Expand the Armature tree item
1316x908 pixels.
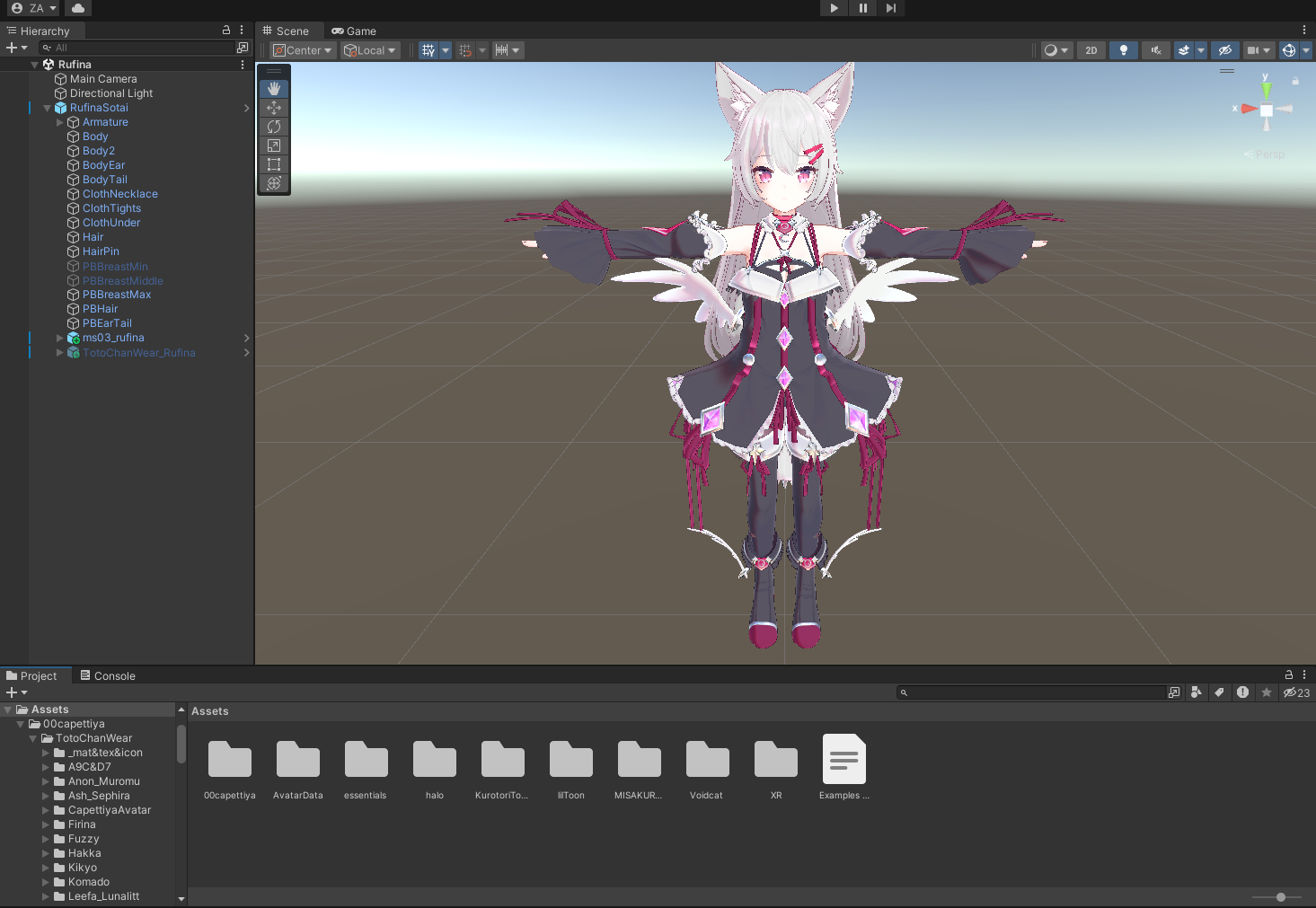tap(60, 122)
